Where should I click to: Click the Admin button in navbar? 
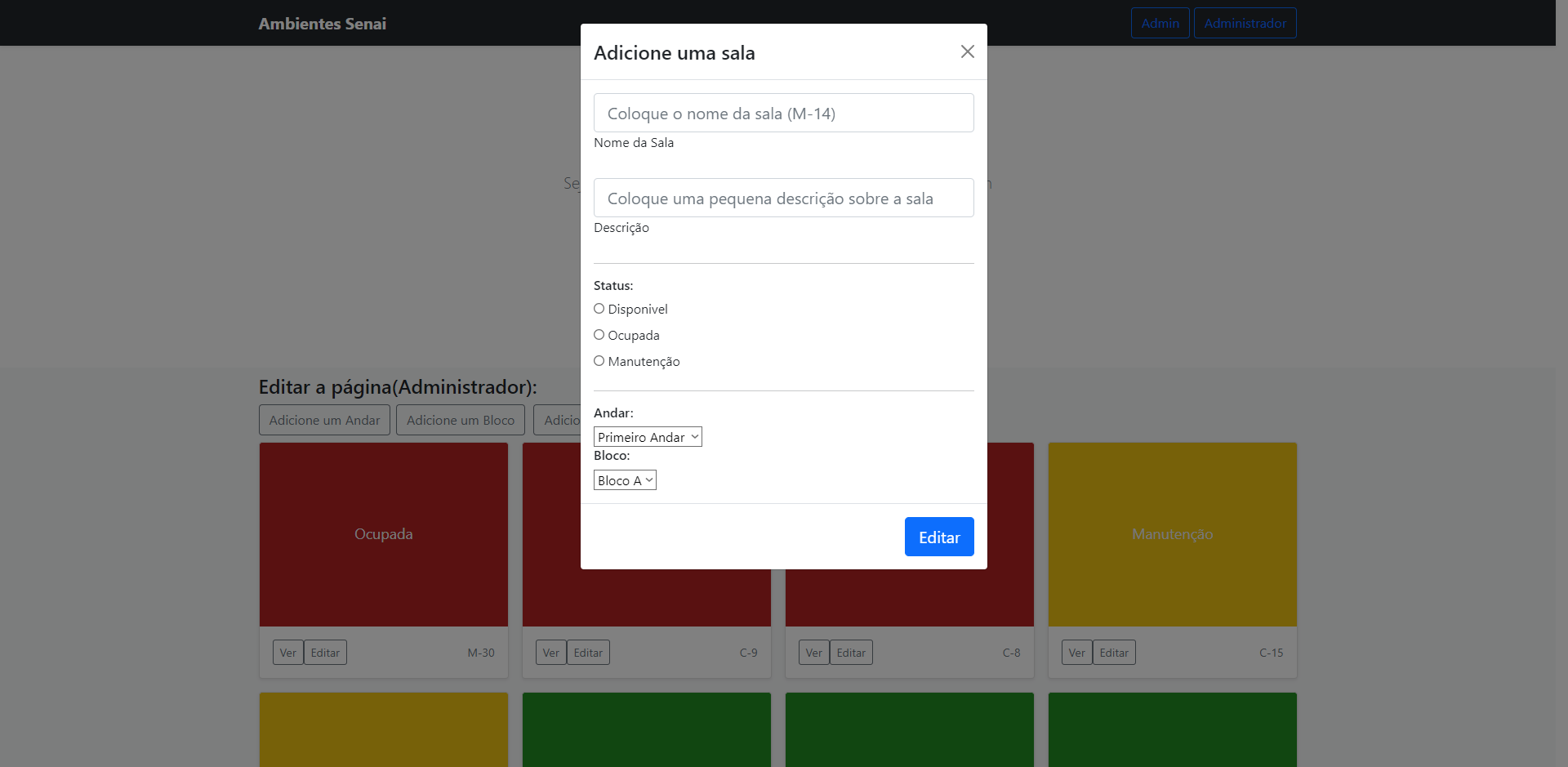coord(1160,23)
